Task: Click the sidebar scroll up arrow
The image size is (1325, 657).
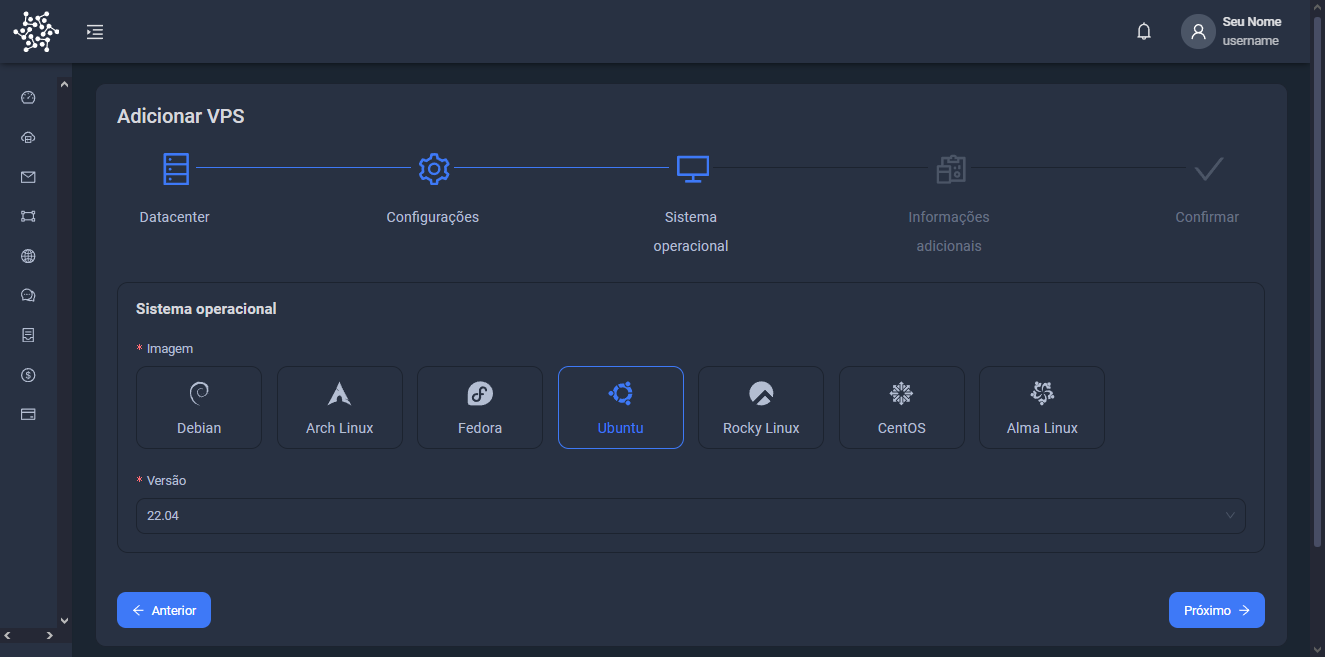Action: 65,84
